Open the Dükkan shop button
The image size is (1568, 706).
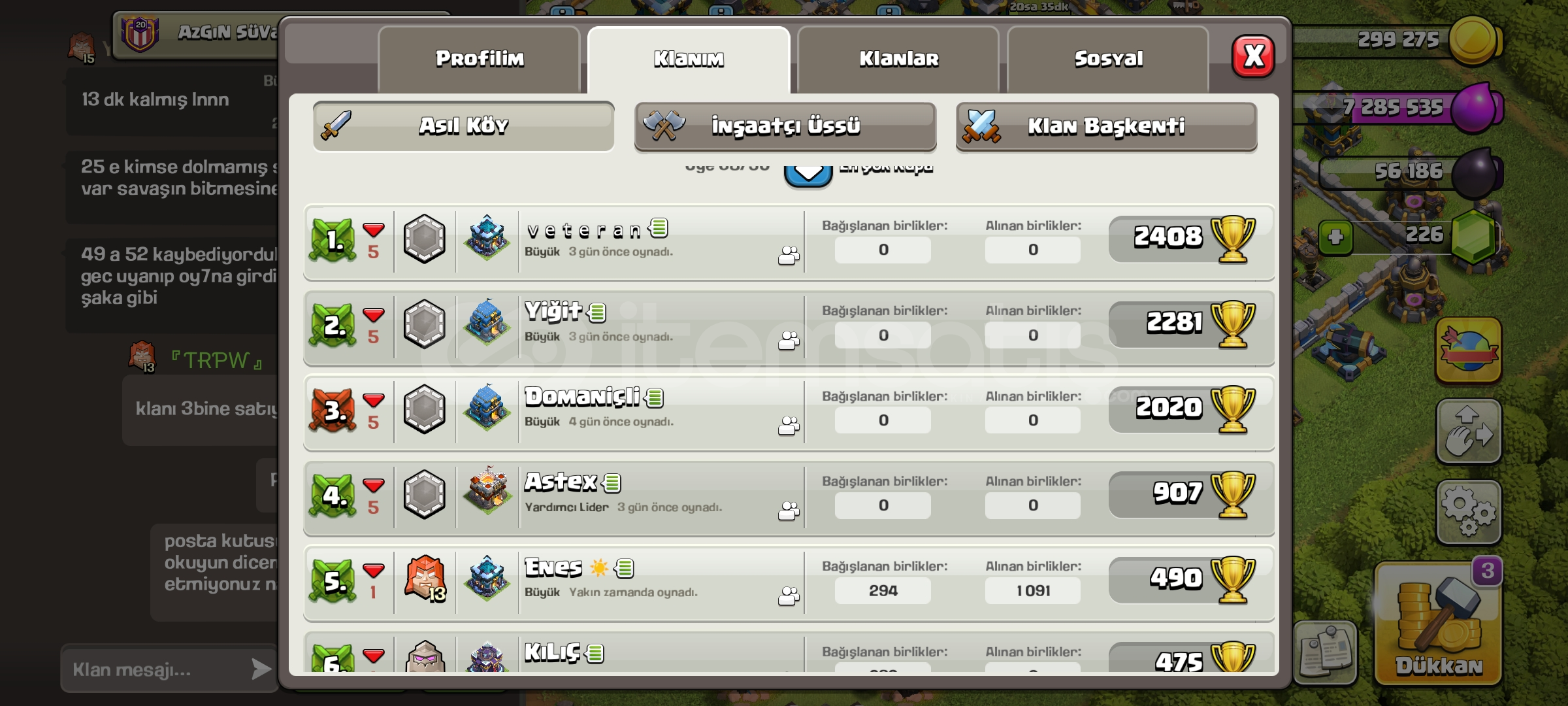pyautogui.click(x=1439, y=624)
